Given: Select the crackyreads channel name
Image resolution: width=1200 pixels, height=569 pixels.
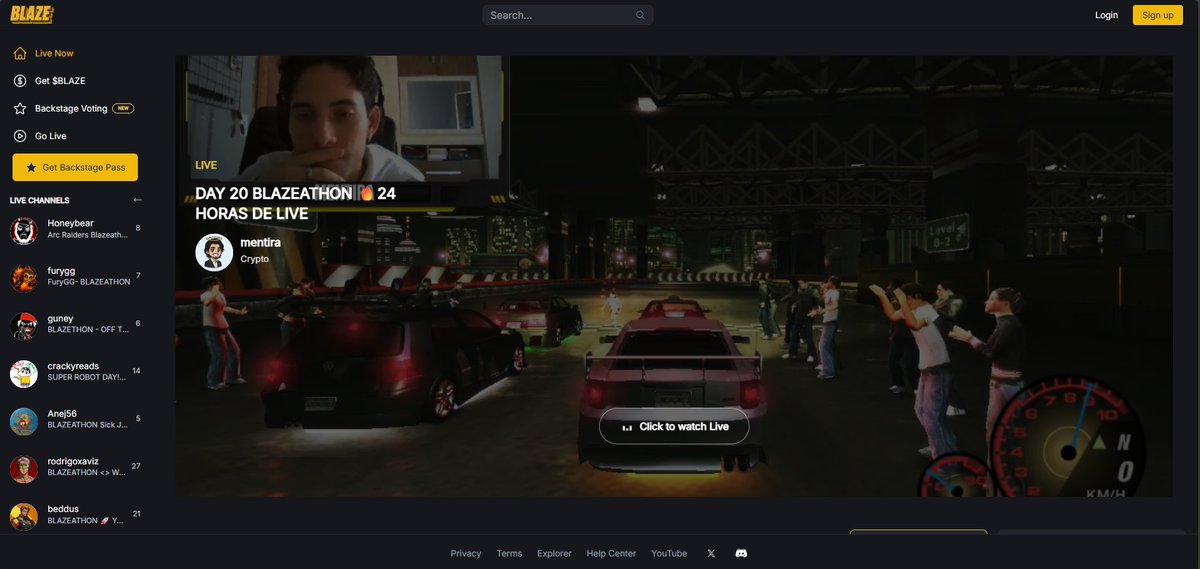Looking at the screenshot, I should tap(73, 366).
